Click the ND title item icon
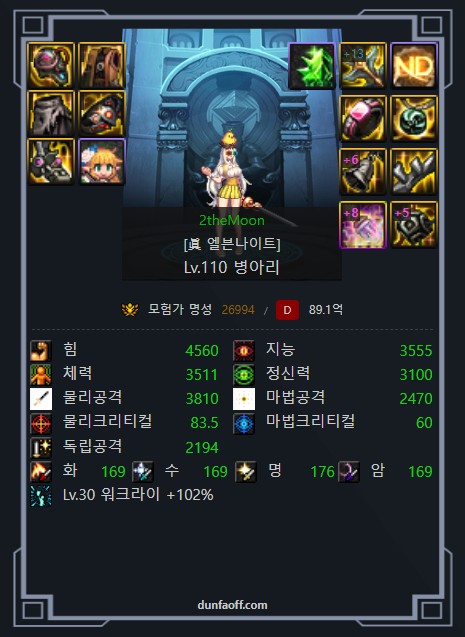 pos(414,66)
